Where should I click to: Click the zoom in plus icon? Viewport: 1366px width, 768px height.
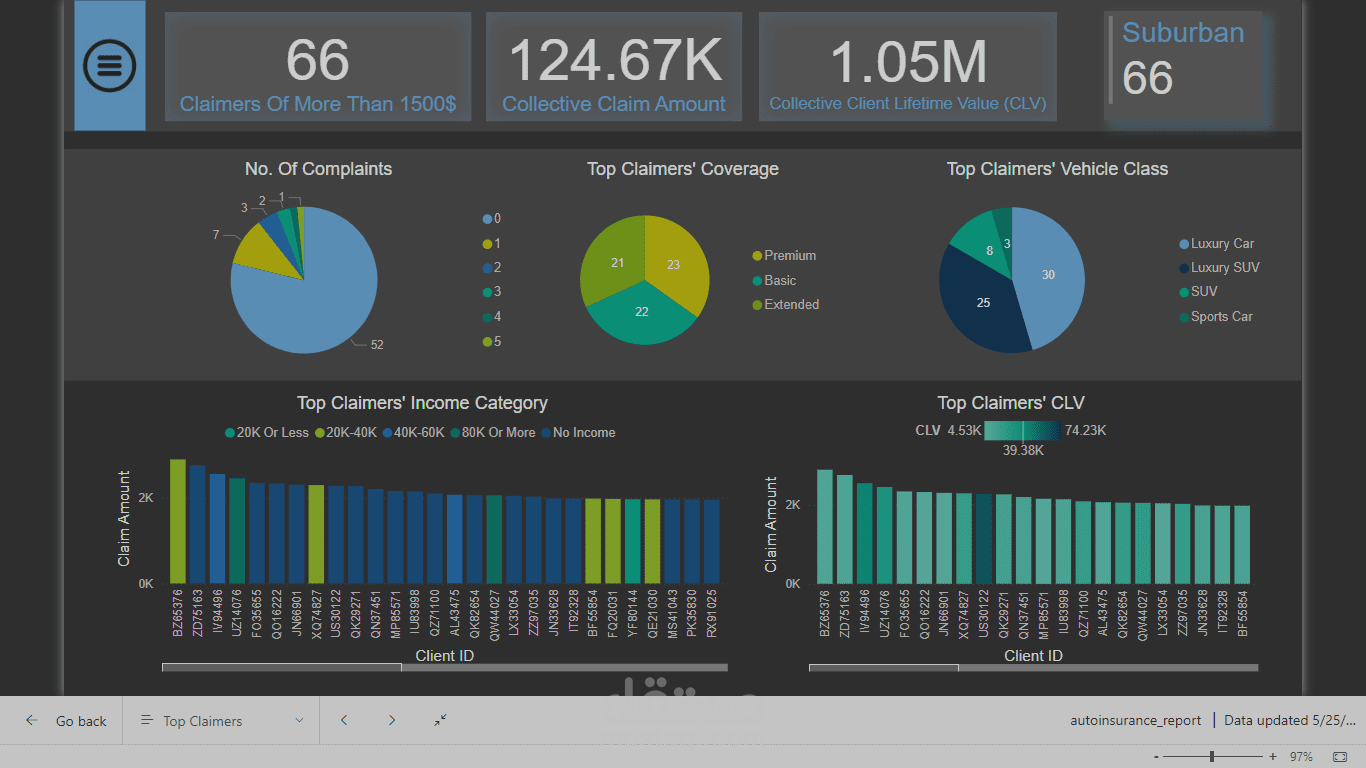(x=1272, y=757)
